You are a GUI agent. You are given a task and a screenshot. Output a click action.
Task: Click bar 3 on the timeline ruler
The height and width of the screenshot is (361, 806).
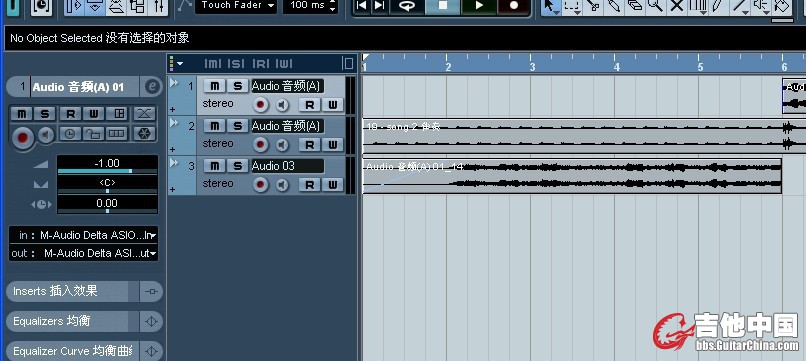click(533, 67)
